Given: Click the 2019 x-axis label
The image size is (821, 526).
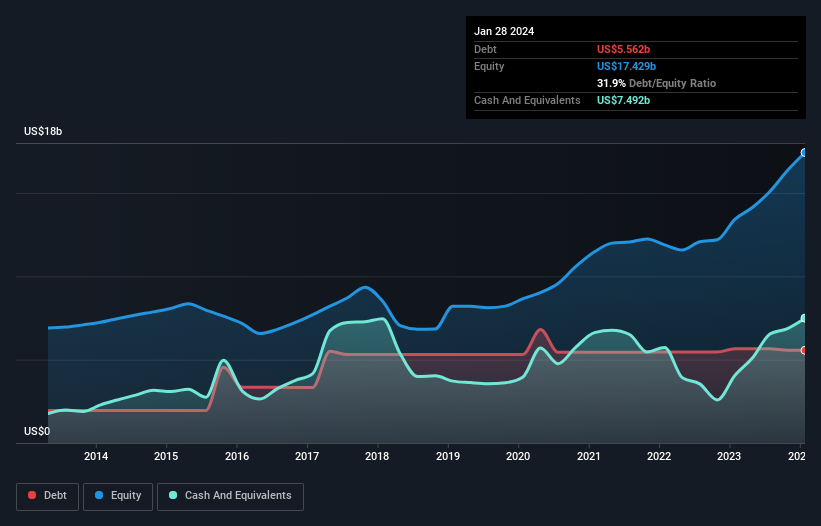Looking at the screenshot, I should (448, 456).
